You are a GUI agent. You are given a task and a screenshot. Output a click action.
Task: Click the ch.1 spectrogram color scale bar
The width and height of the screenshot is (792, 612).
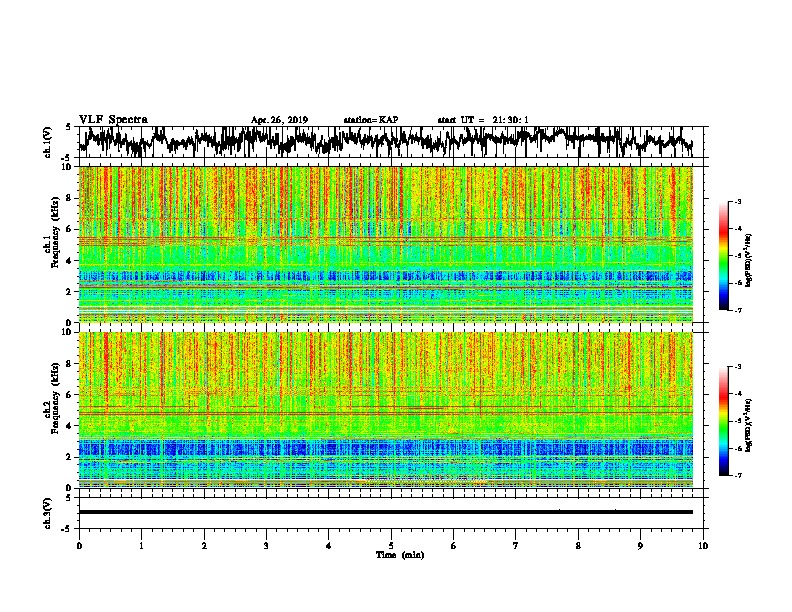click(x=724, y=256)
